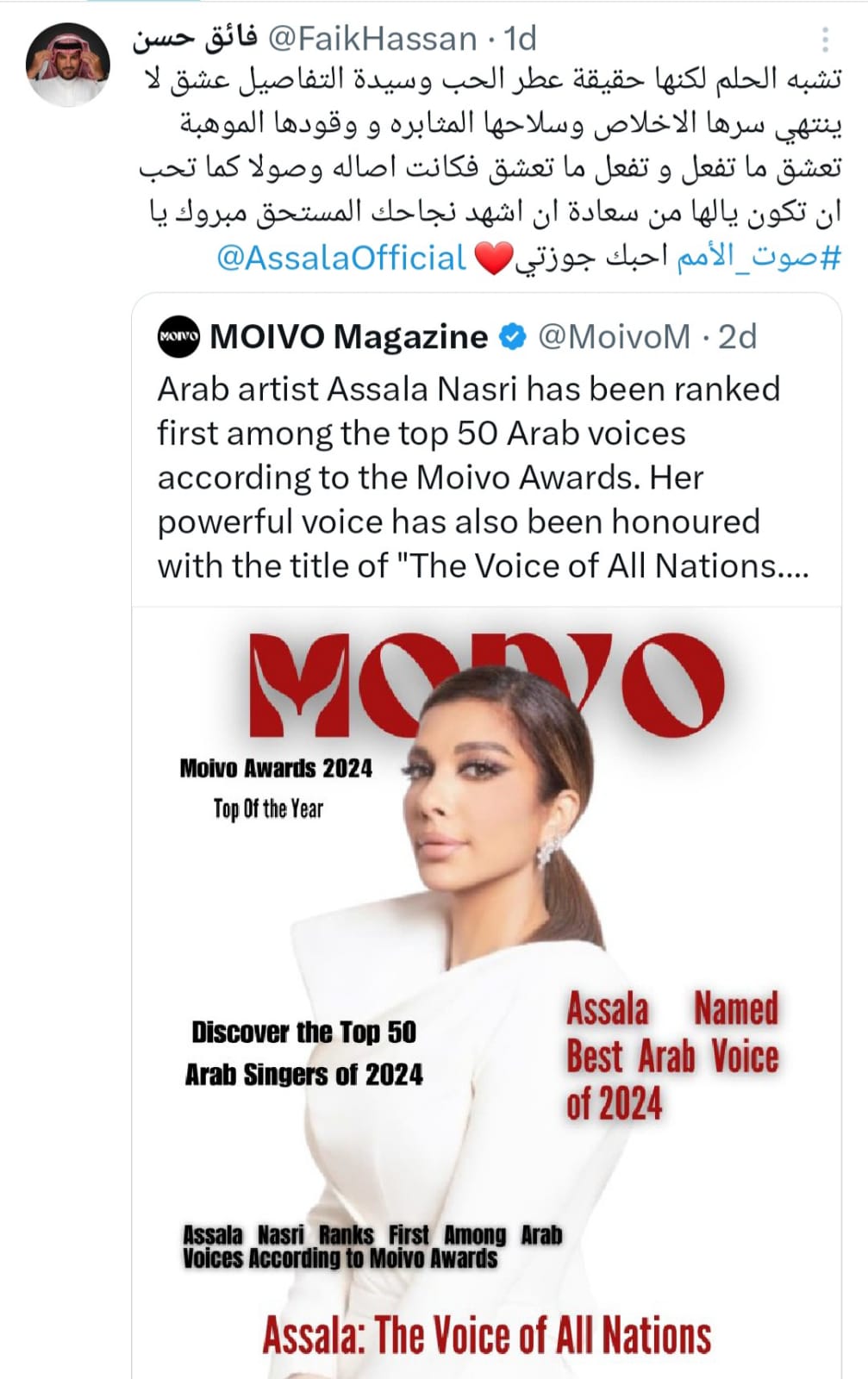Click the red heart emoji in tweet
Screen dimensions: 868x1379
(493, 259)
